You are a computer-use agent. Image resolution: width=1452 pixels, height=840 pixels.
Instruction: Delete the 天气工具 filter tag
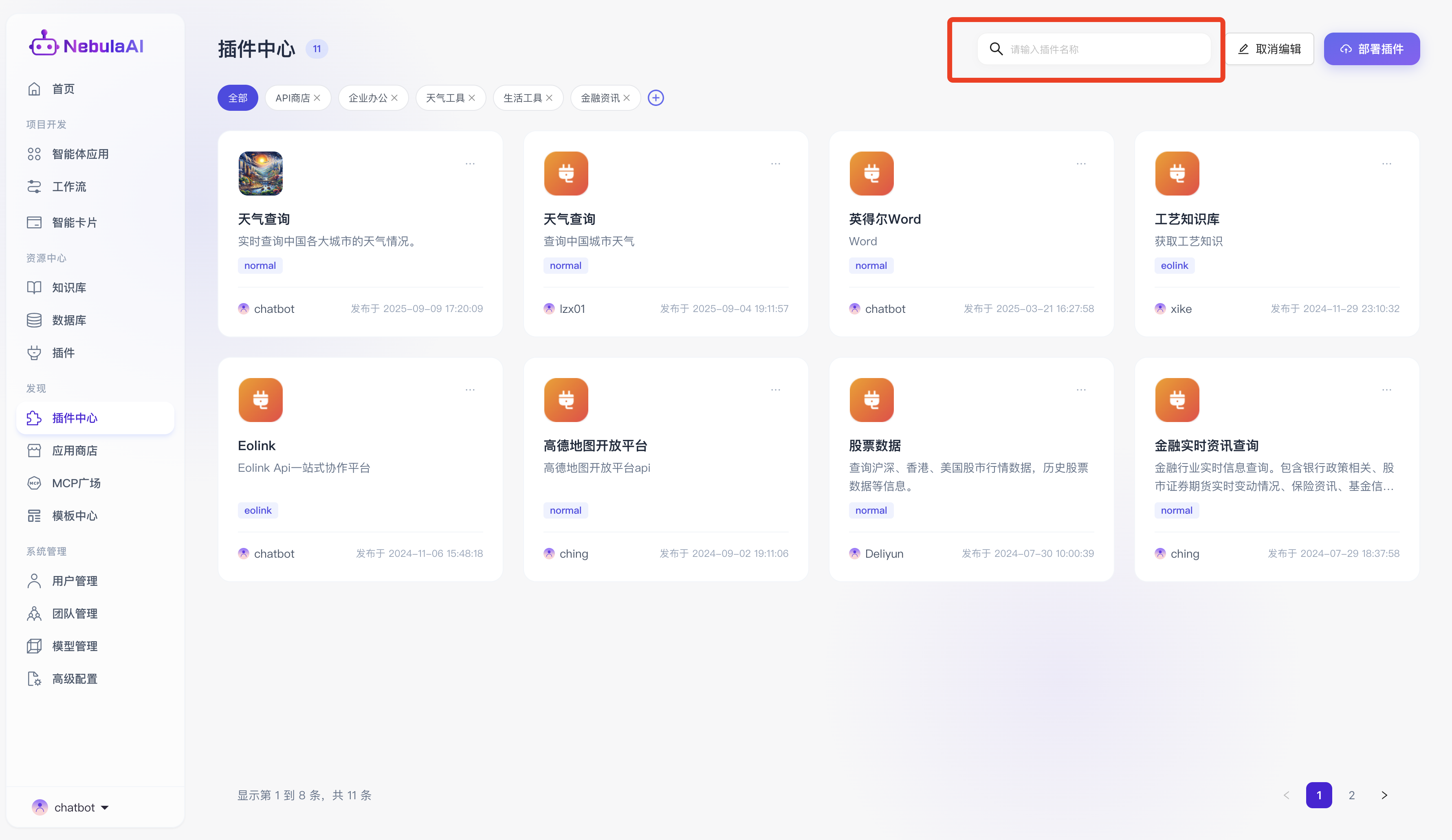[x=472, y=98]
